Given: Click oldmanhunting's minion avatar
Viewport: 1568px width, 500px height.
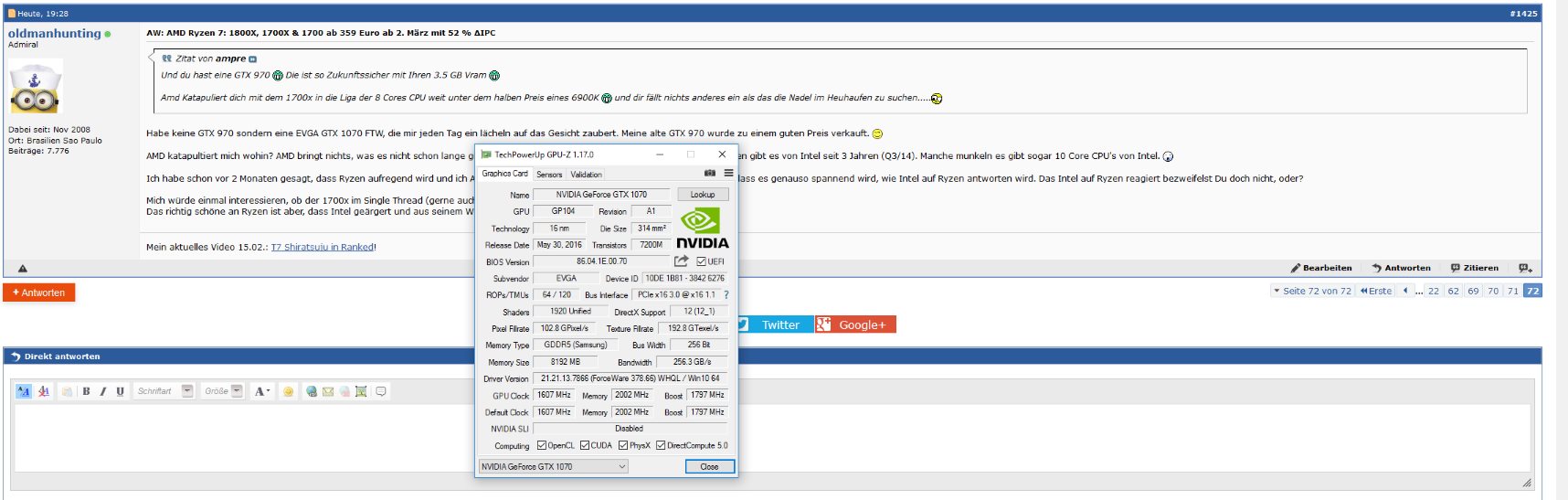Looking at the screenshot, I should [36, 86].
